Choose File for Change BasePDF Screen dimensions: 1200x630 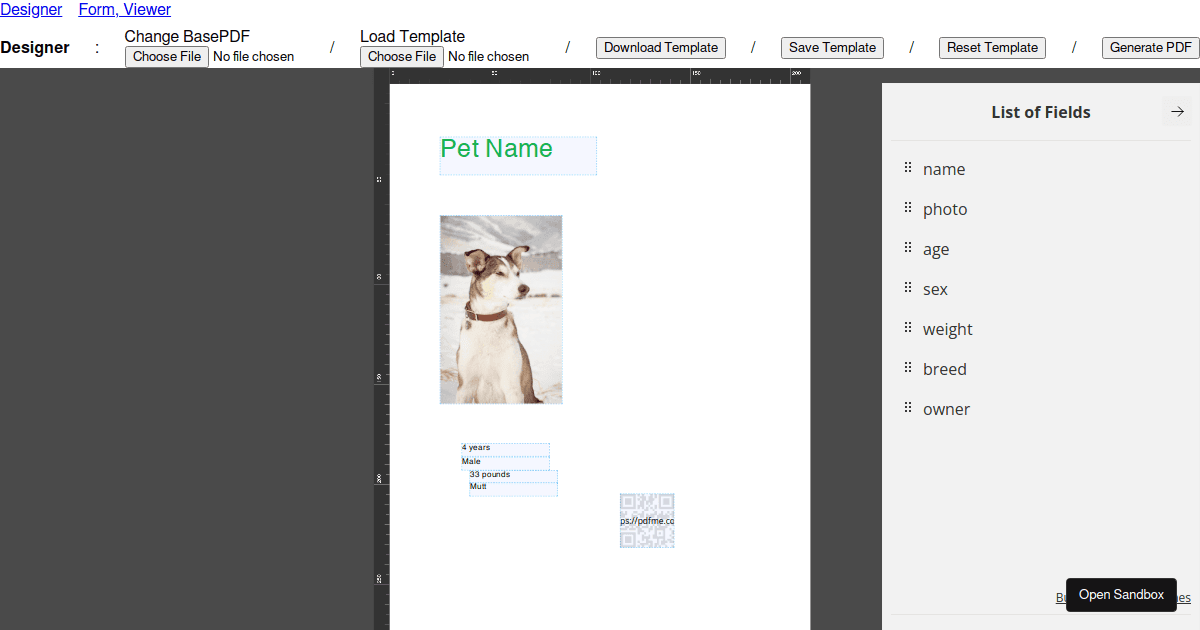coord(167,57)
